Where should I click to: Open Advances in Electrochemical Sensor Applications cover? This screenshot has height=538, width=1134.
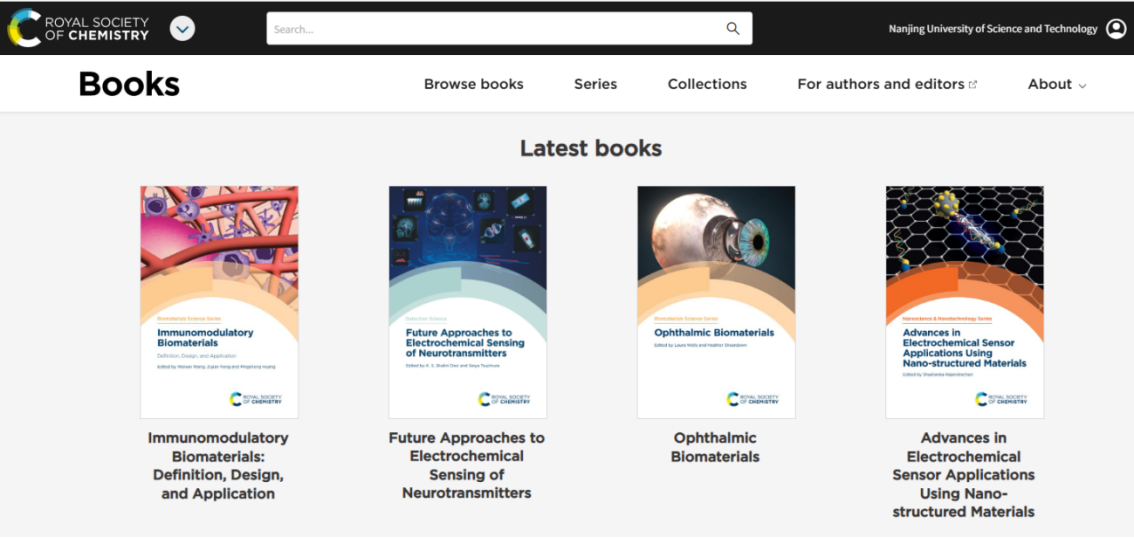click(x=964, y=301)
